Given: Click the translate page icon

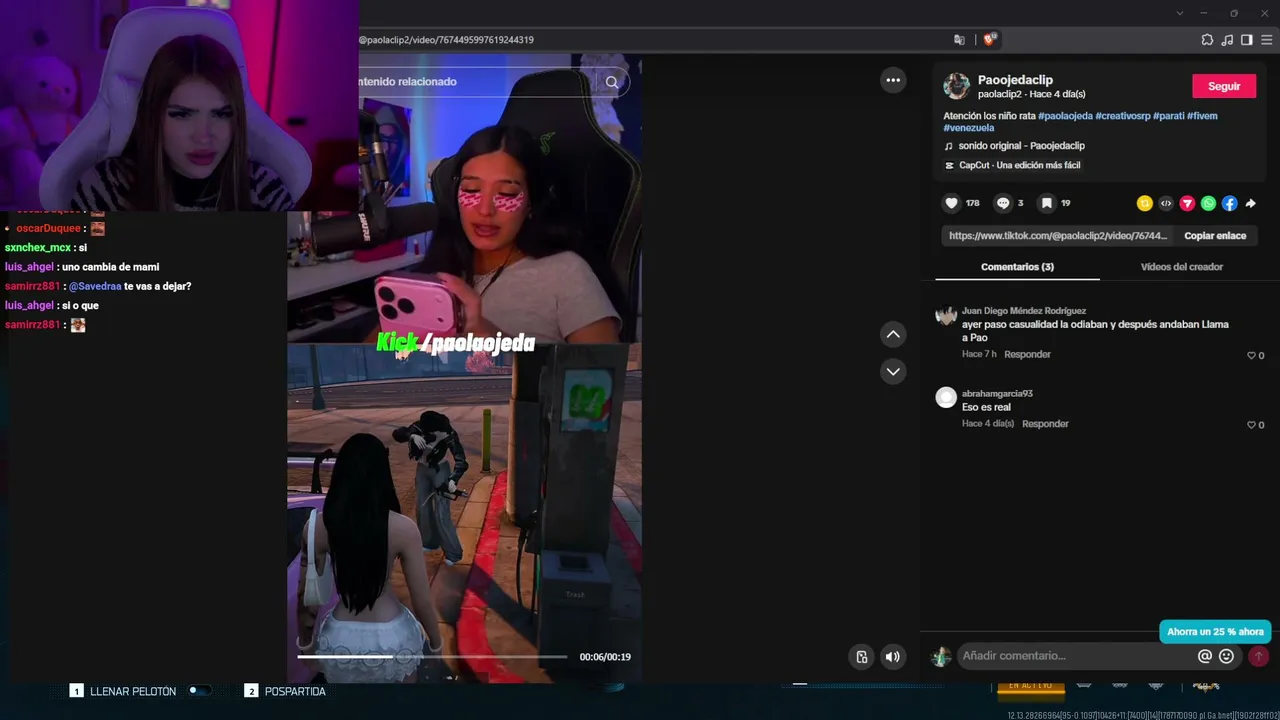Looking at the screenshot, I should click(x=959, y=40).
